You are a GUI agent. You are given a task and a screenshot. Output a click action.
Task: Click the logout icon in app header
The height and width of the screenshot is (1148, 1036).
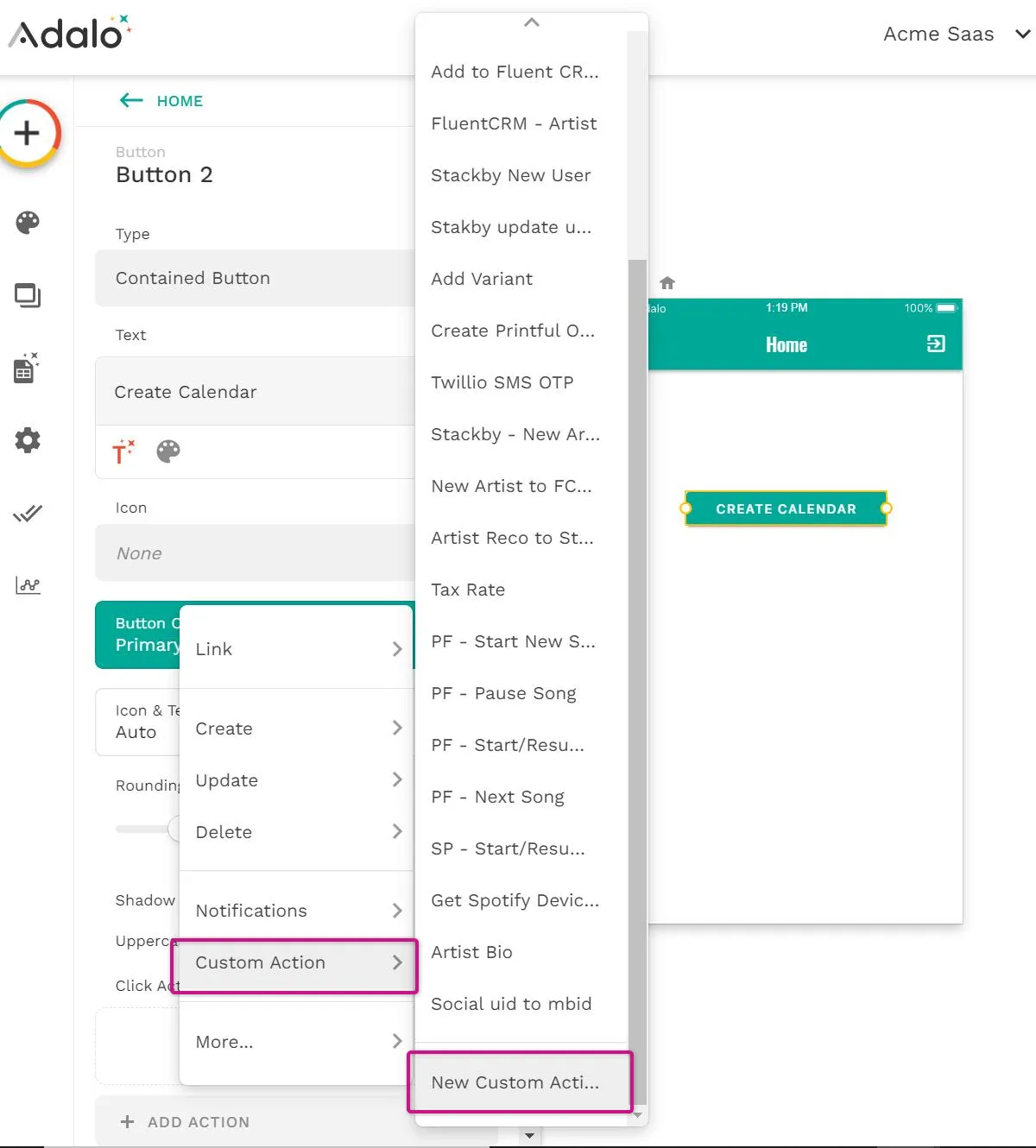point(936,344)
